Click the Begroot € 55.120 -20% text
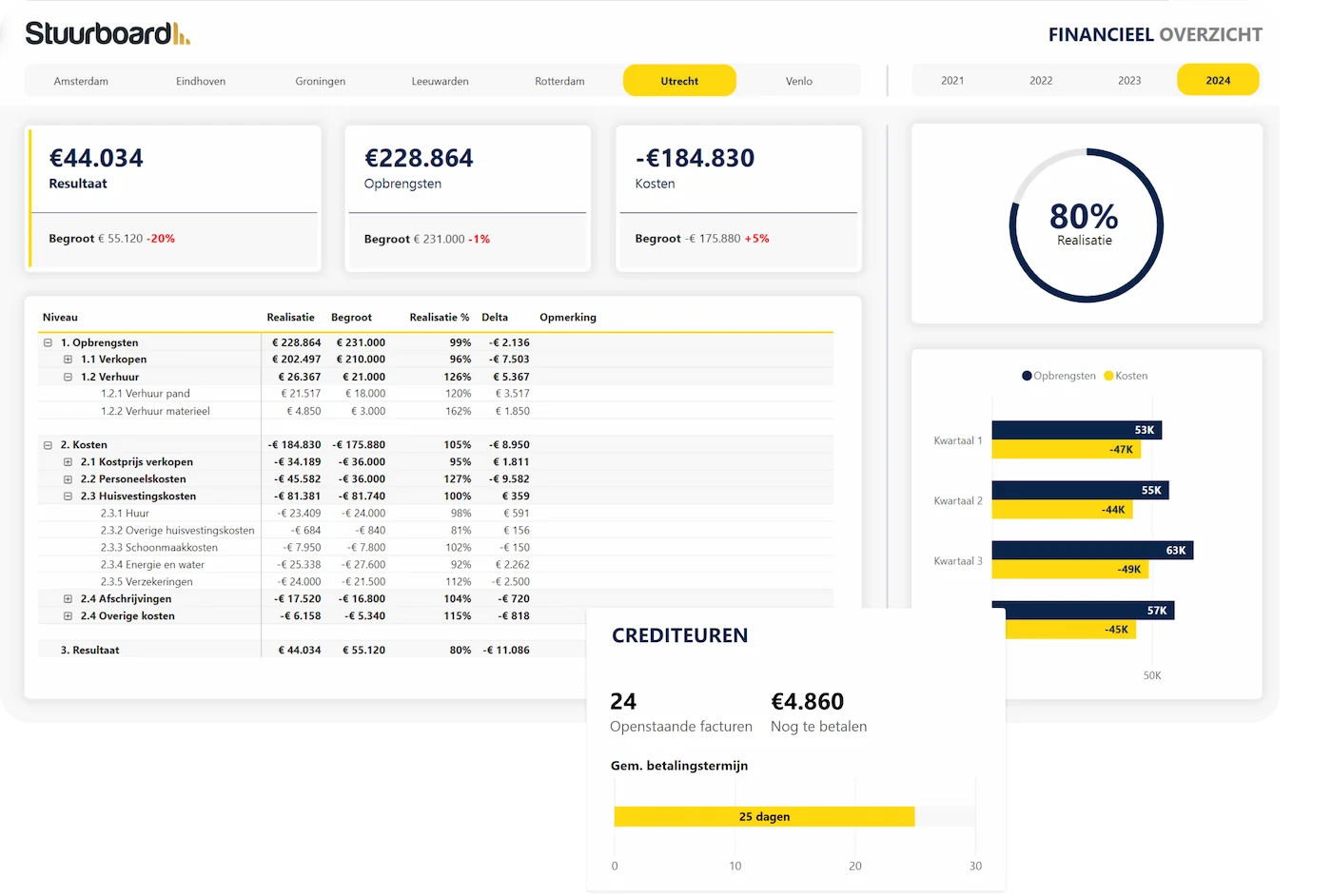 click(x=111, y=239)
